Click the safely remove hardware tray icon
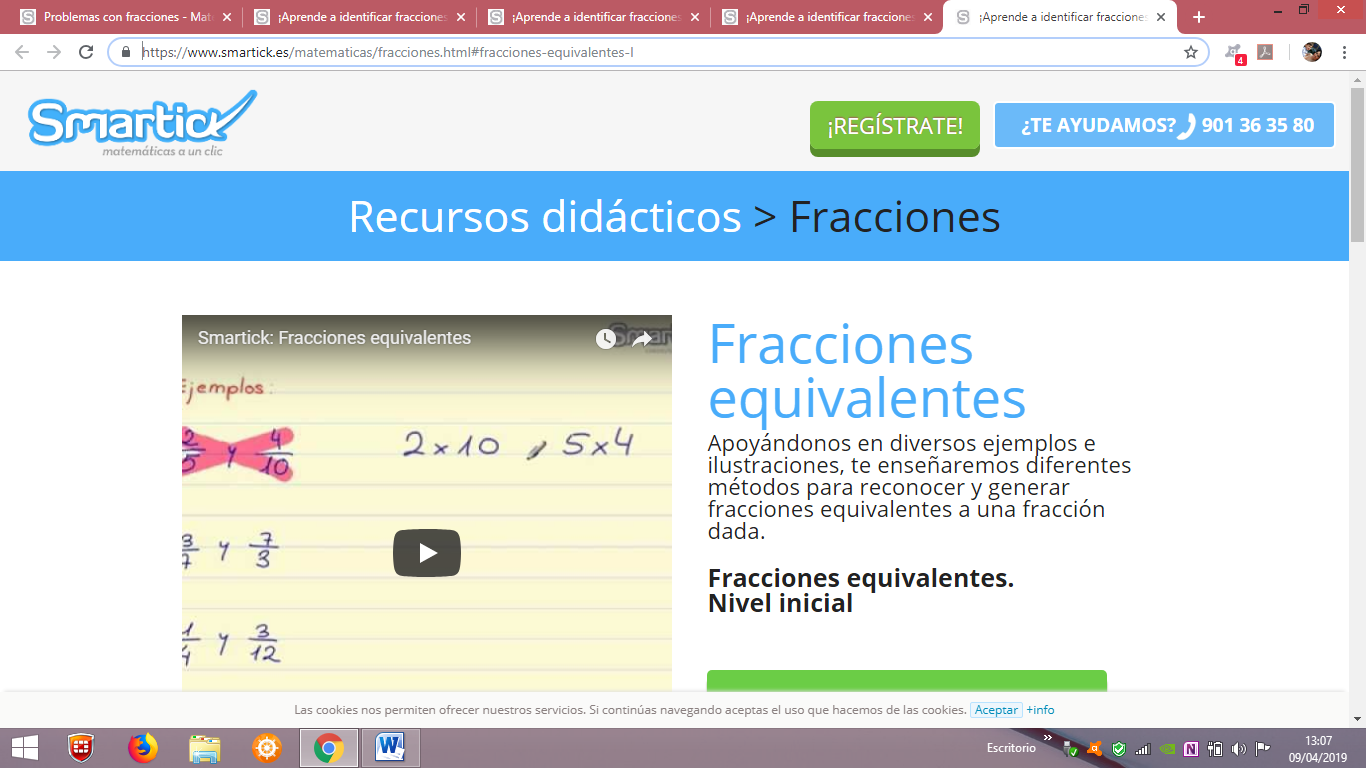Viewport: 1366px width, 768px height. click(x=1072, y=749)
